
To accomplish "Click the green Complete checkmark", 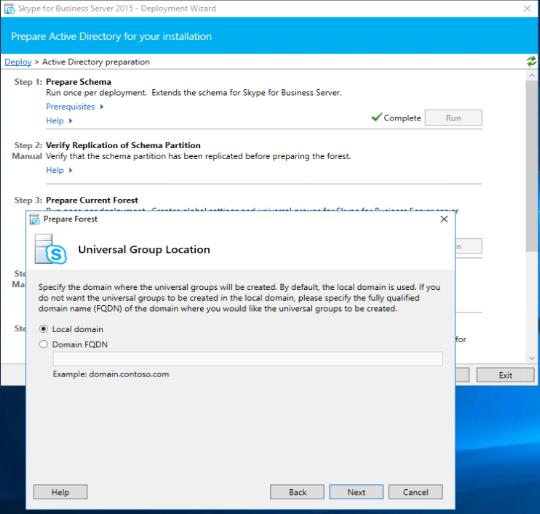I will (377, 117).
